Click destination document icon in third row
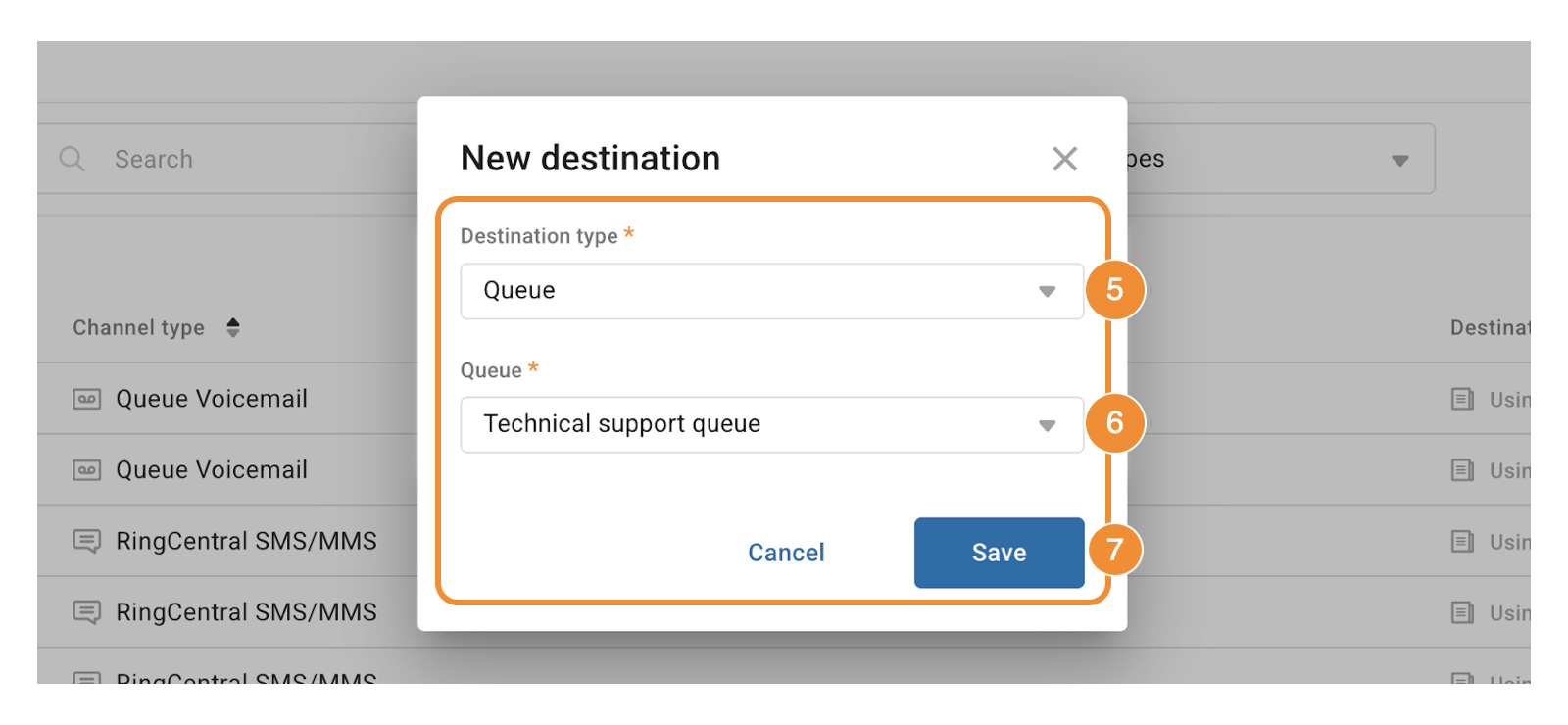 pyautogui.click(x=1462, y=541)
